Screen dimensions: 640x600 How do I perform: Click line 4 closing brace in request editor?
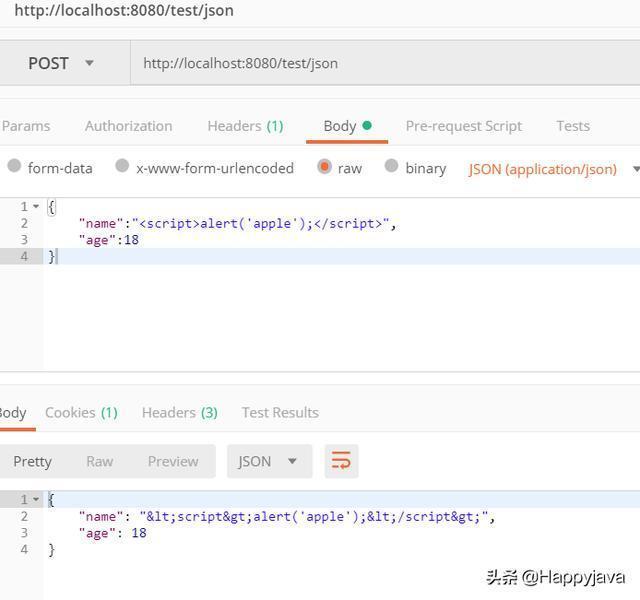[52, 256]
